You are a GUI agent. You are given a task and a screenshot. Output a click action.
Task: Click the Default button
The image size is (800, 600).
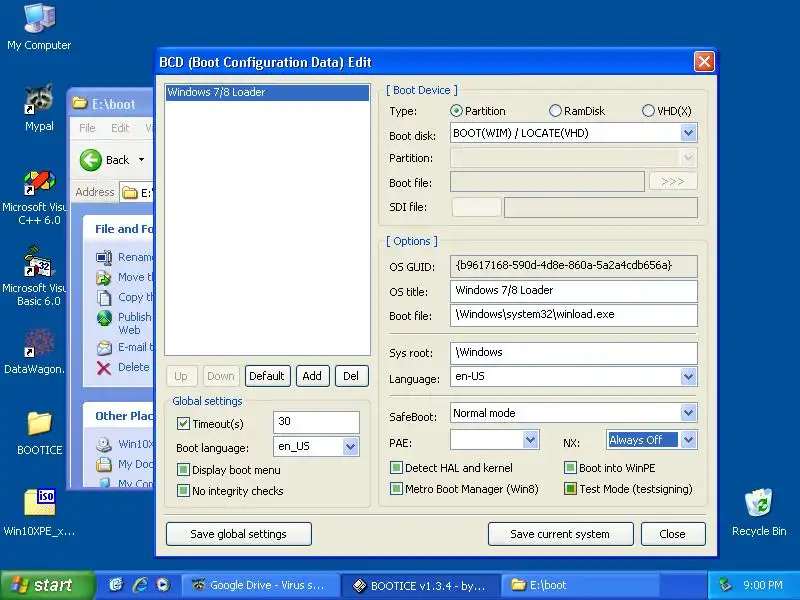pos(267,376)
